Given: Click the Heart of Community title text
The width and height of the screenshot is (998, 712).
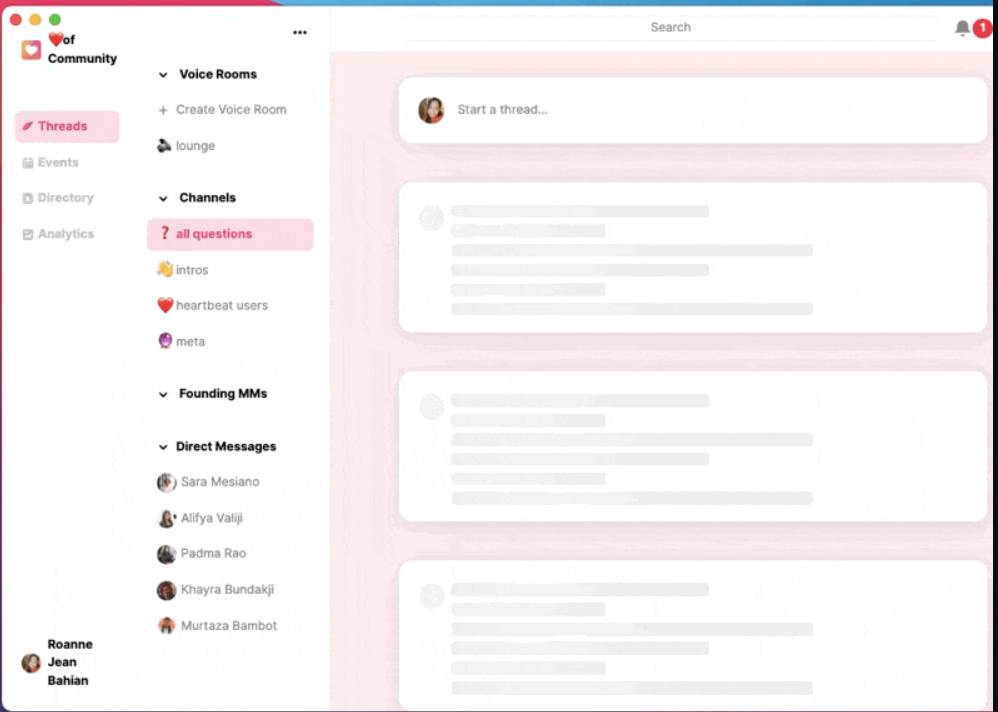Looking at the screenshot, I should point(82,49).
